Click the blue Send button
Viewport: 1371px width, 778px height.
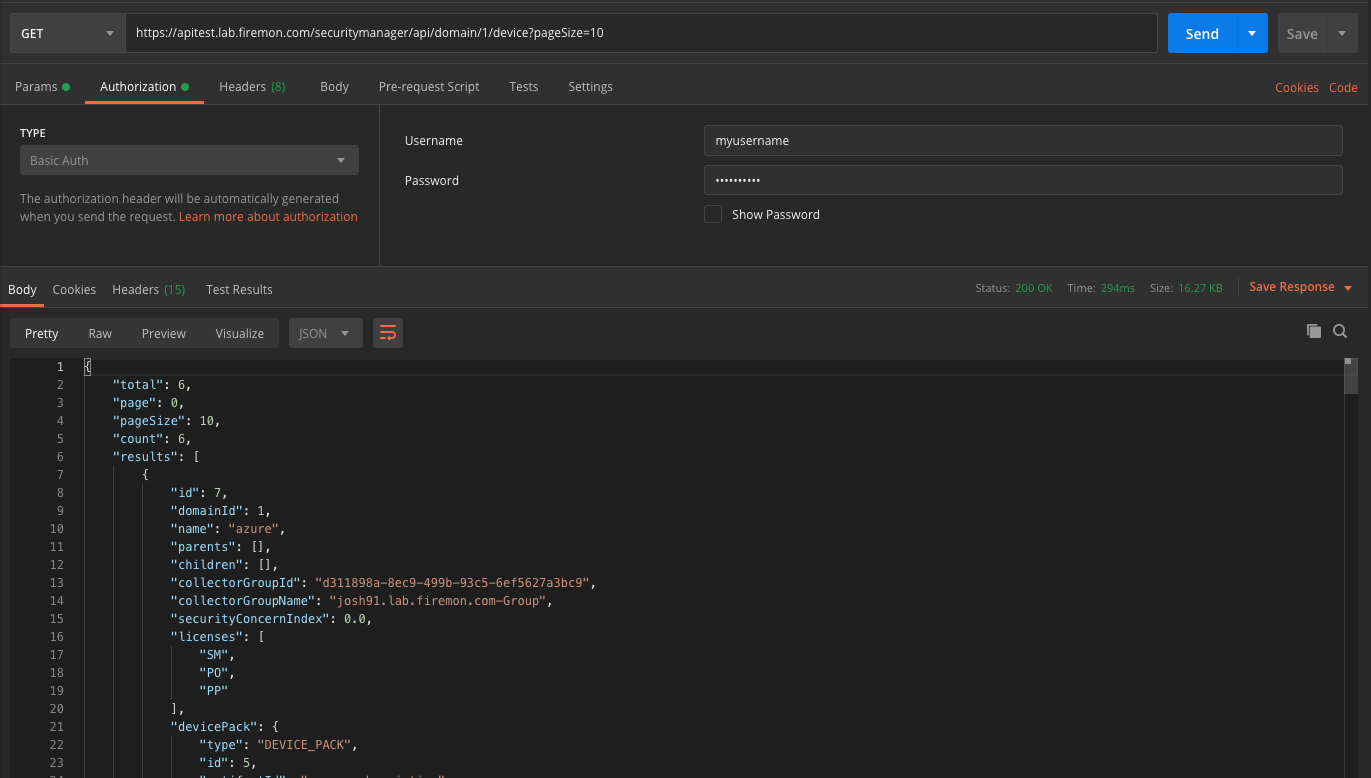point(1202,33)
